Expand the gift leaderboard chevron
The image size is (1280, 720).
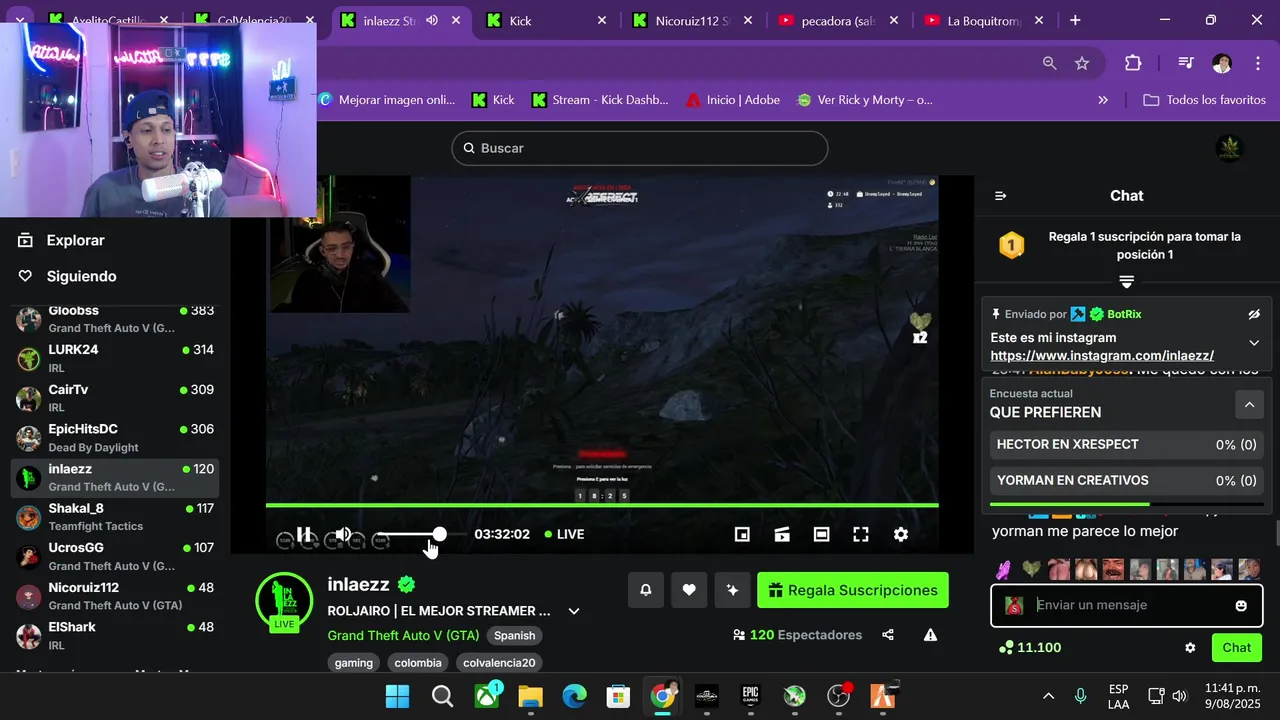point(1126,282)
